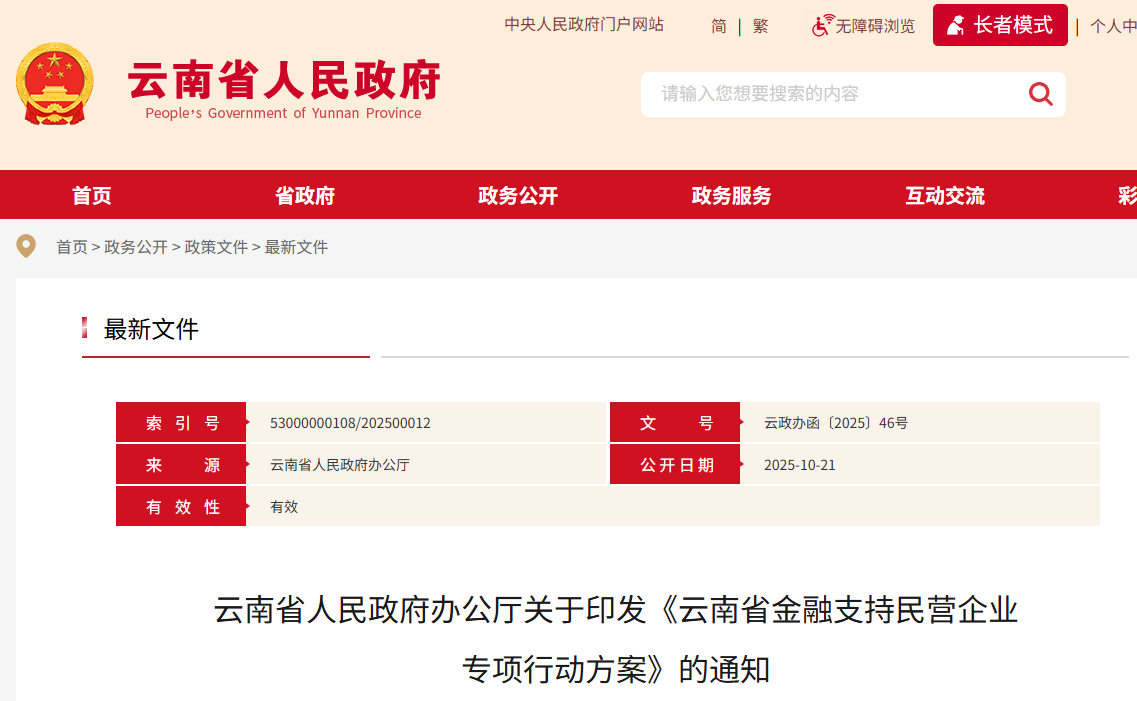This screenshot has width=1137, height=701.
Task: Click the 云南省人民政府 site title
Action: 284,82
